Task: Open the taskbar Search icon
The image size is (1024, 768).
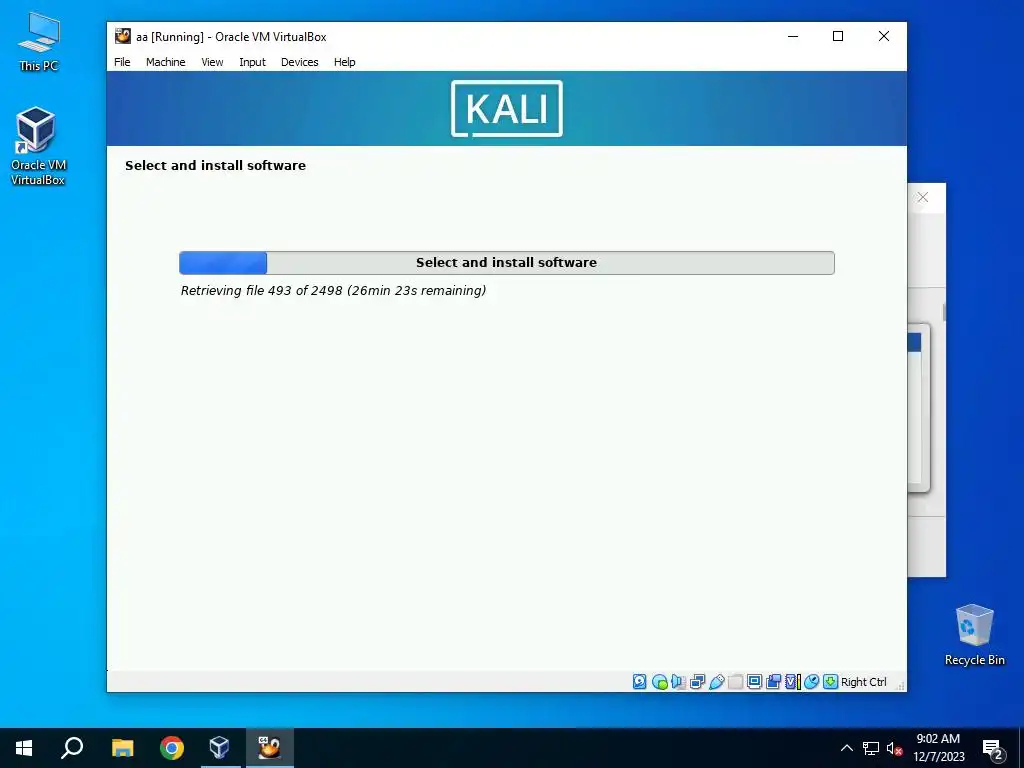Action: pos(72,748)
